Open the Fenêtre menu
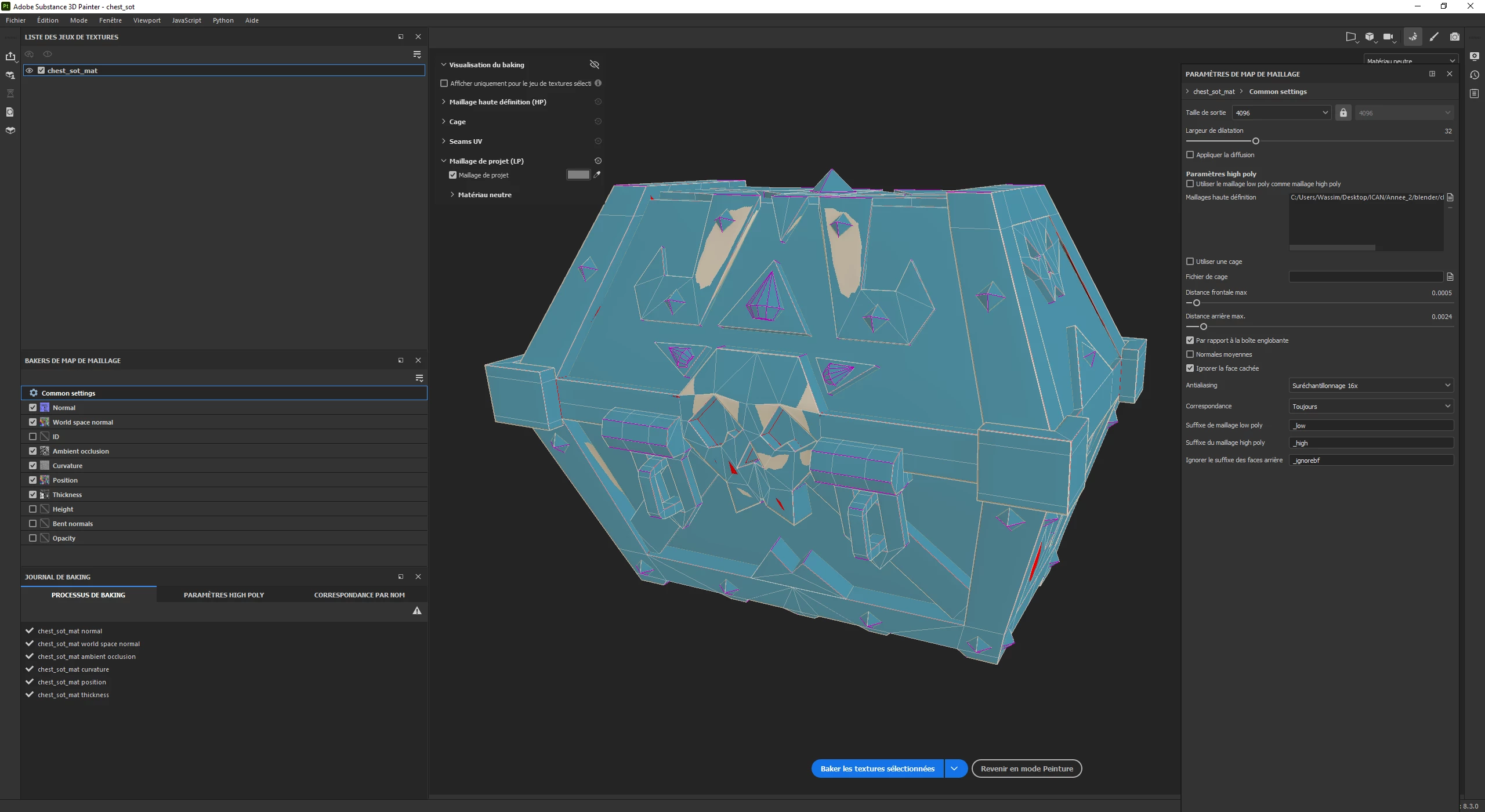Screen dimensions: 1485x812 pyautogui.click(x=110, y=20)
